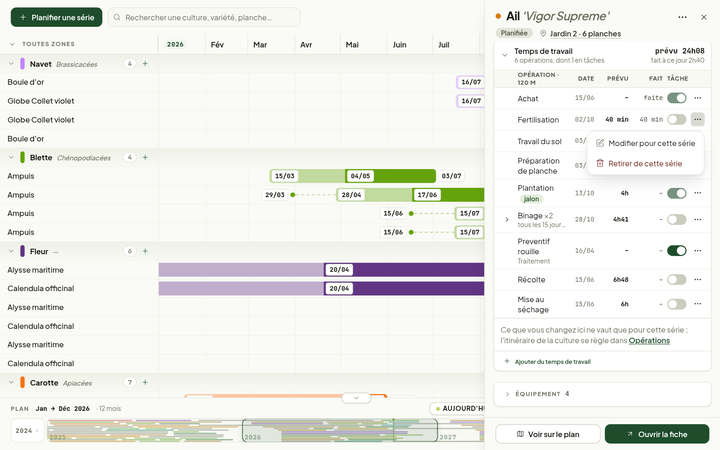The height and width of the screenshot is (450, 720).
Task: Disable the Preventif rouille task toggle
Action: coord(676,251)
